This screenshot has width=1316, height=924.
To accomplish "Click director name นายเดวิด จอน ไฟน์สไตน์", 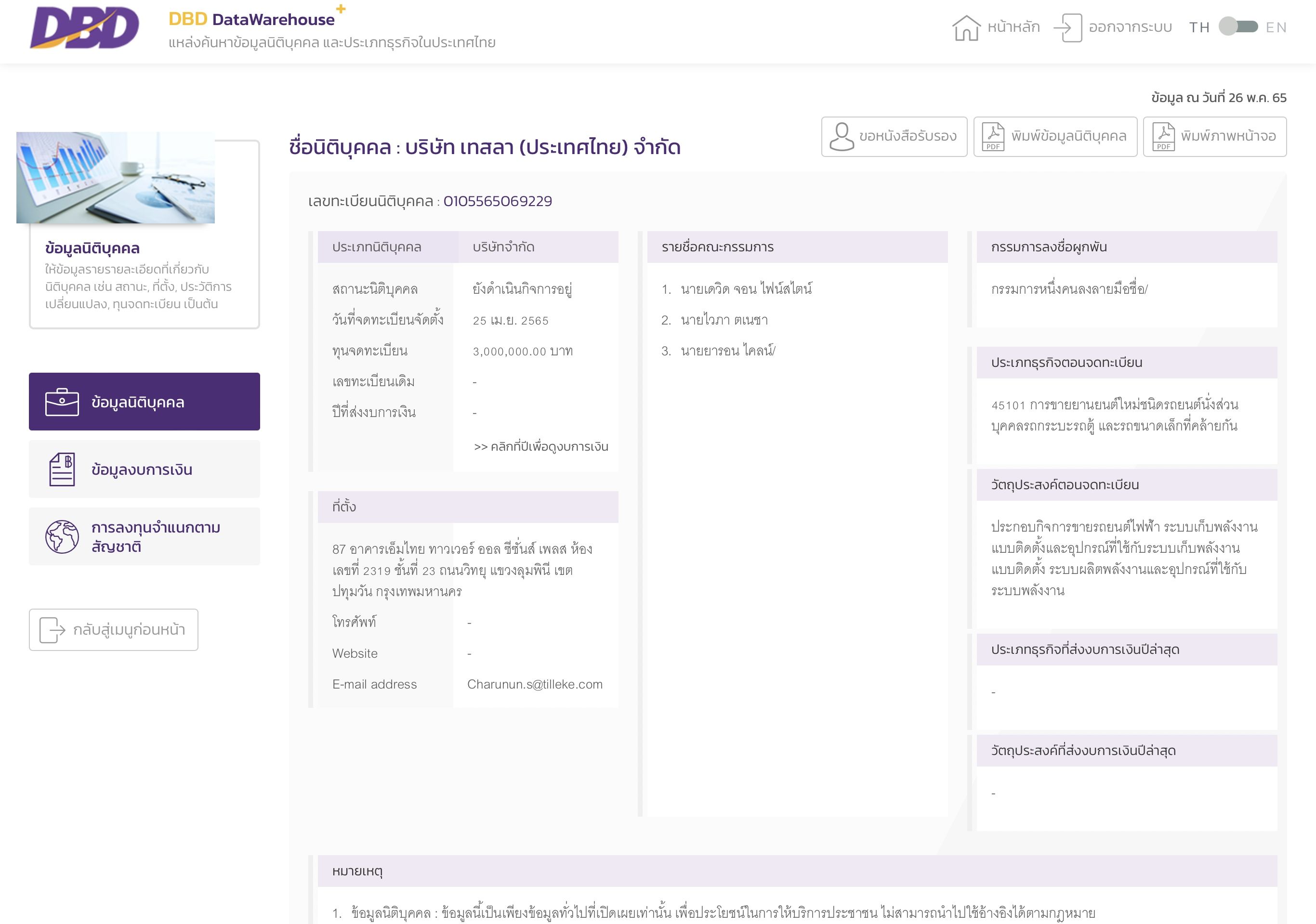I will (x=746, y=289).
